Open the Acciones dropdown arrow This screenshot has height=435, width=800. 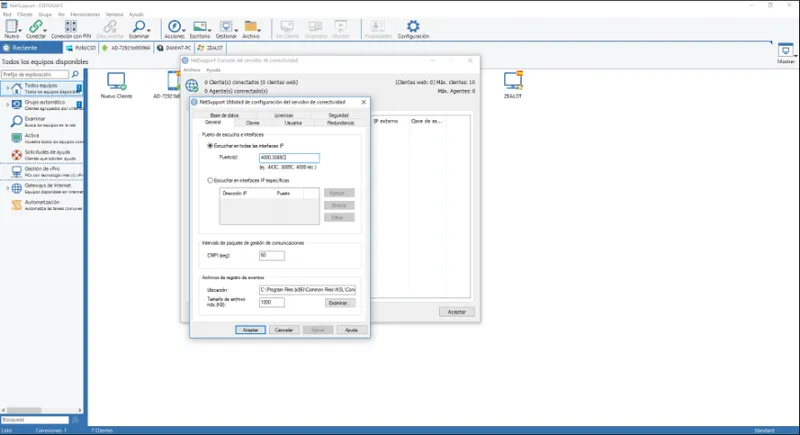point(183,30)
